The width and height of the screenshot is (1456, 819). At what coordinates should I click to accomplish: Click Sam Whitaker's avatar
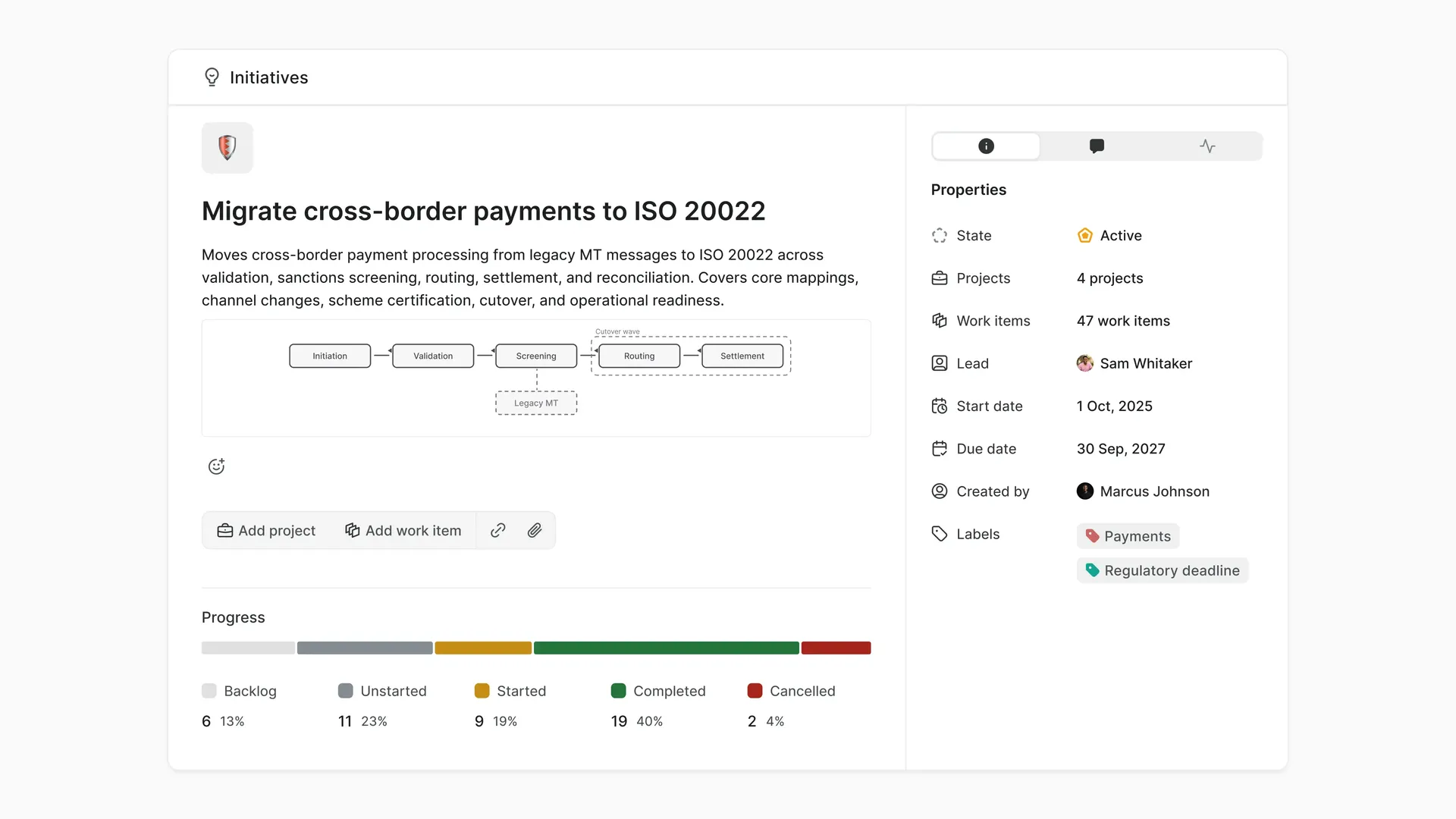(x=1085, y=363)
